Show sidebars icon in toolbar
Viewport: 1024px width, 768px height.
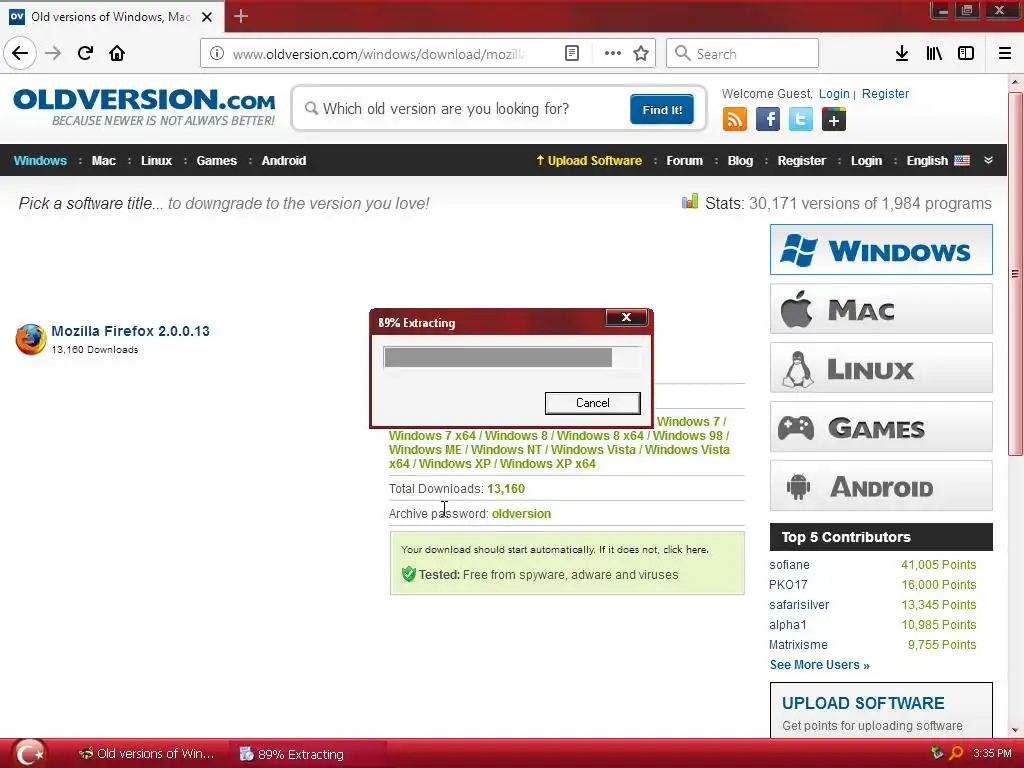tap(966, 54)
